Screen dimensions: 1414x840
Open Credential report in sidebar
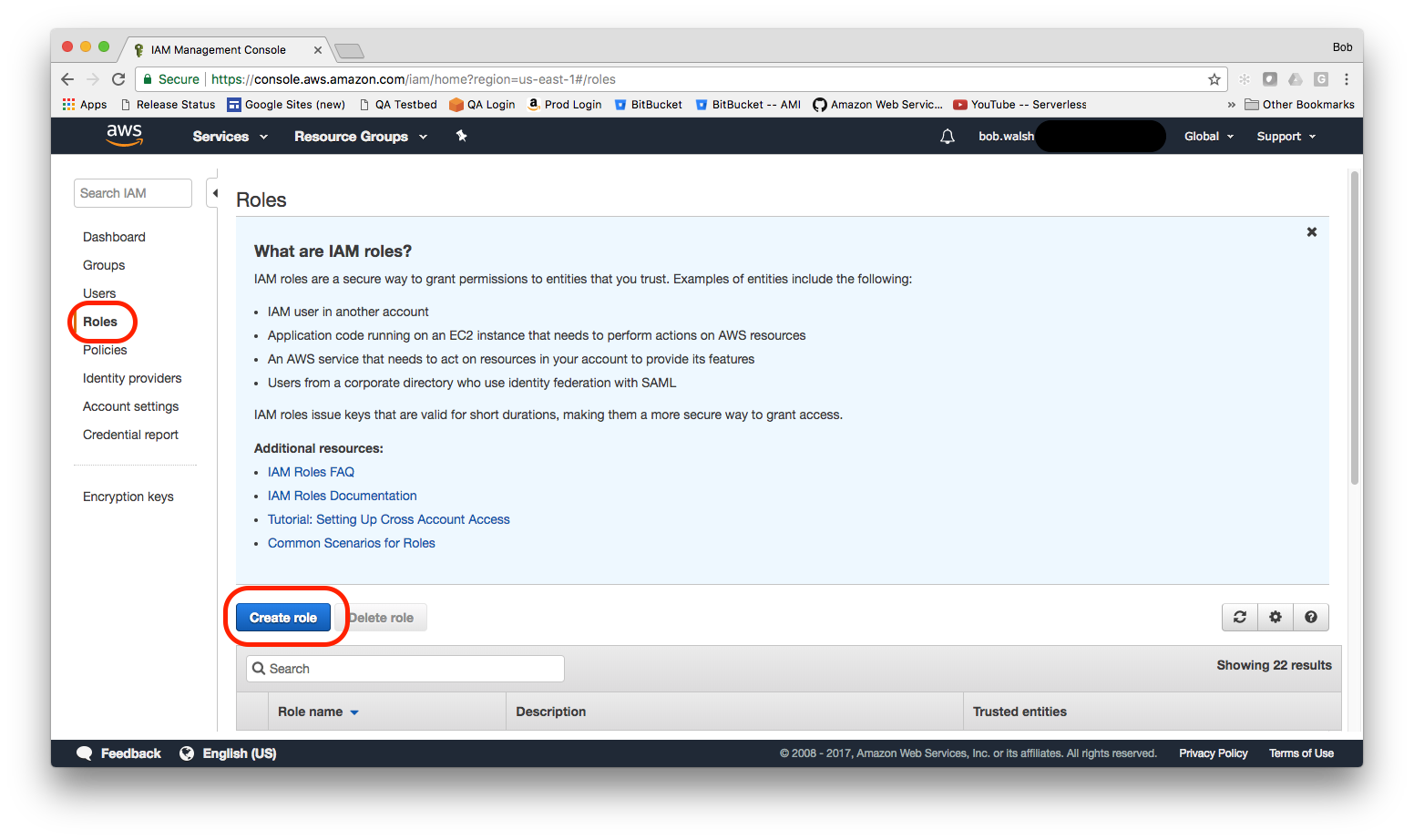(x=130, y=435)
